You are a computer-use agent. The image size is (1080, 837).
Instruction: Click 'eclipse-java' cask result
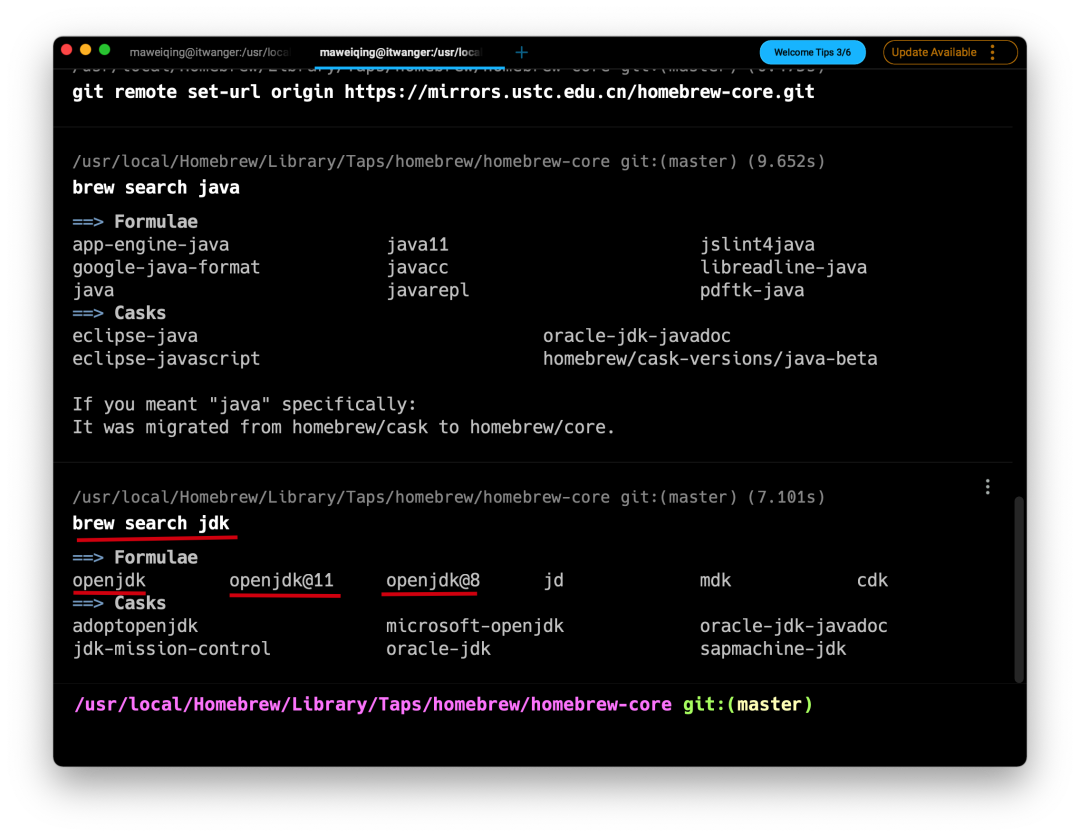click(135, 335)
